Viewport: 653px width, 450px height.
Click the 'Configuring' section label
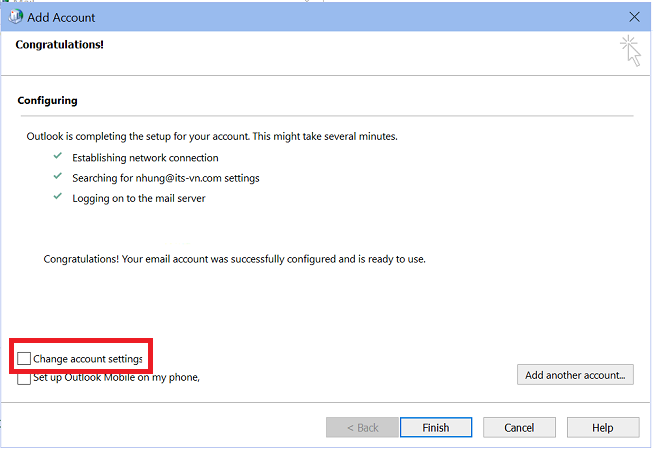click(47, 100)
